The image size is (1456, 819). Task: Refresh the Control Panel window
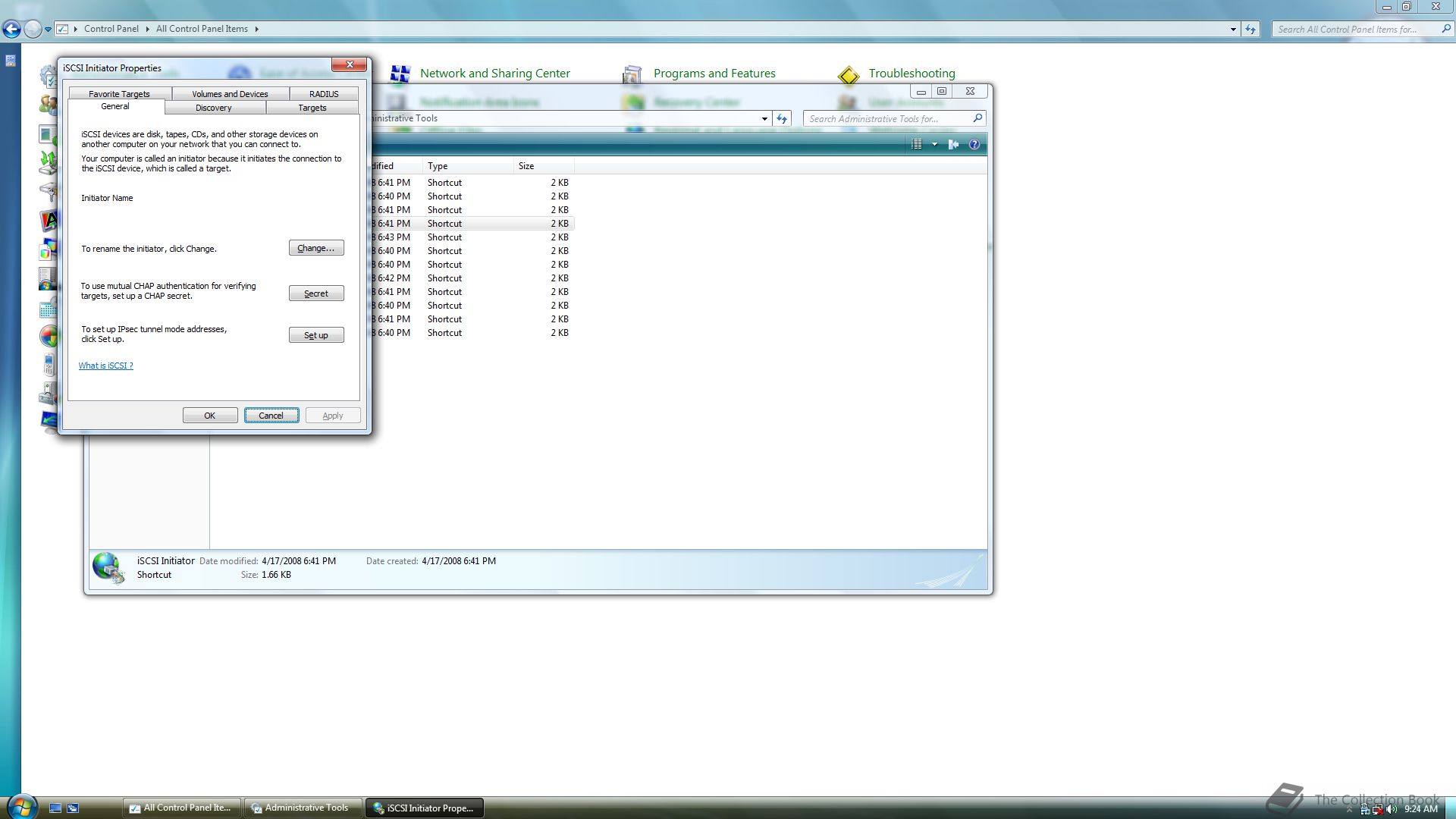(1250, 30)
